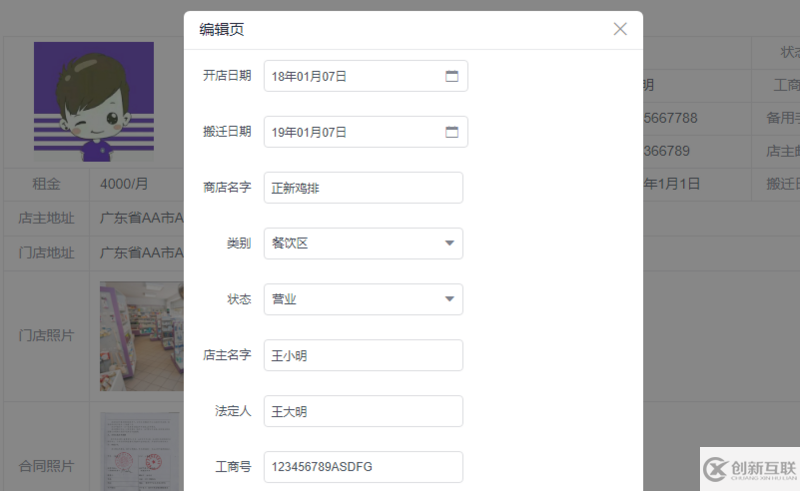Open calendar picker for 开店日期
The height and width of the screenshot is (491, 800).
click(x=452, y=76)
